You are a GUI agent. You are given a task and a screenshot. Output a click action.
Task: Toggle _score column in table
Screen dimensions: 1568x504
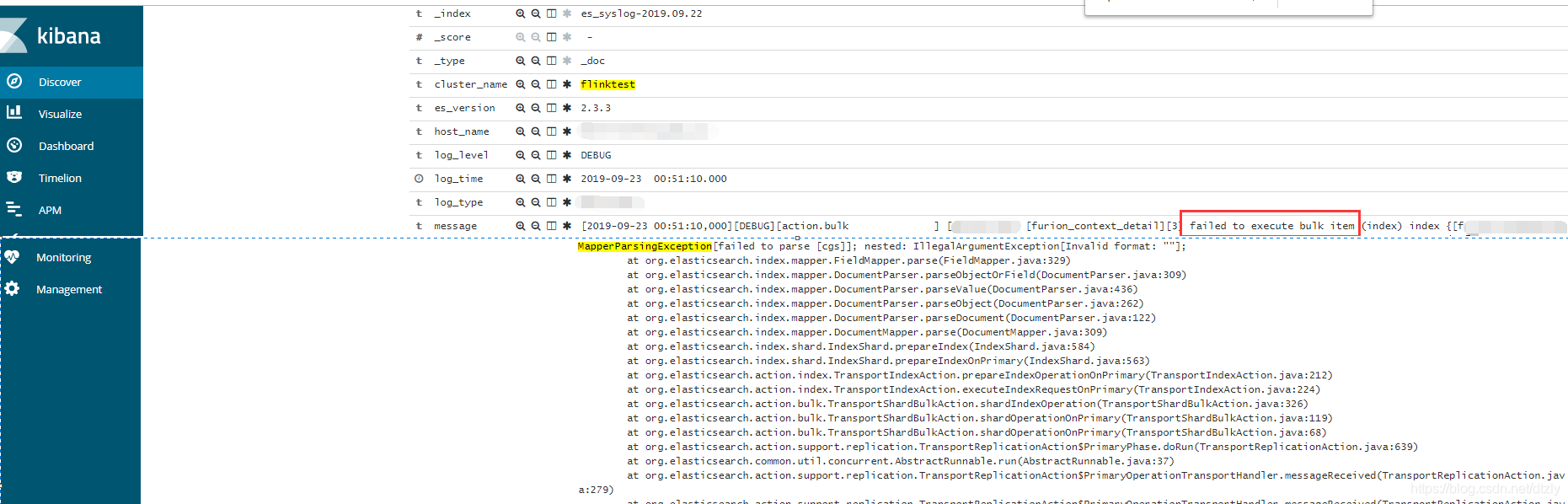point(551,37)
